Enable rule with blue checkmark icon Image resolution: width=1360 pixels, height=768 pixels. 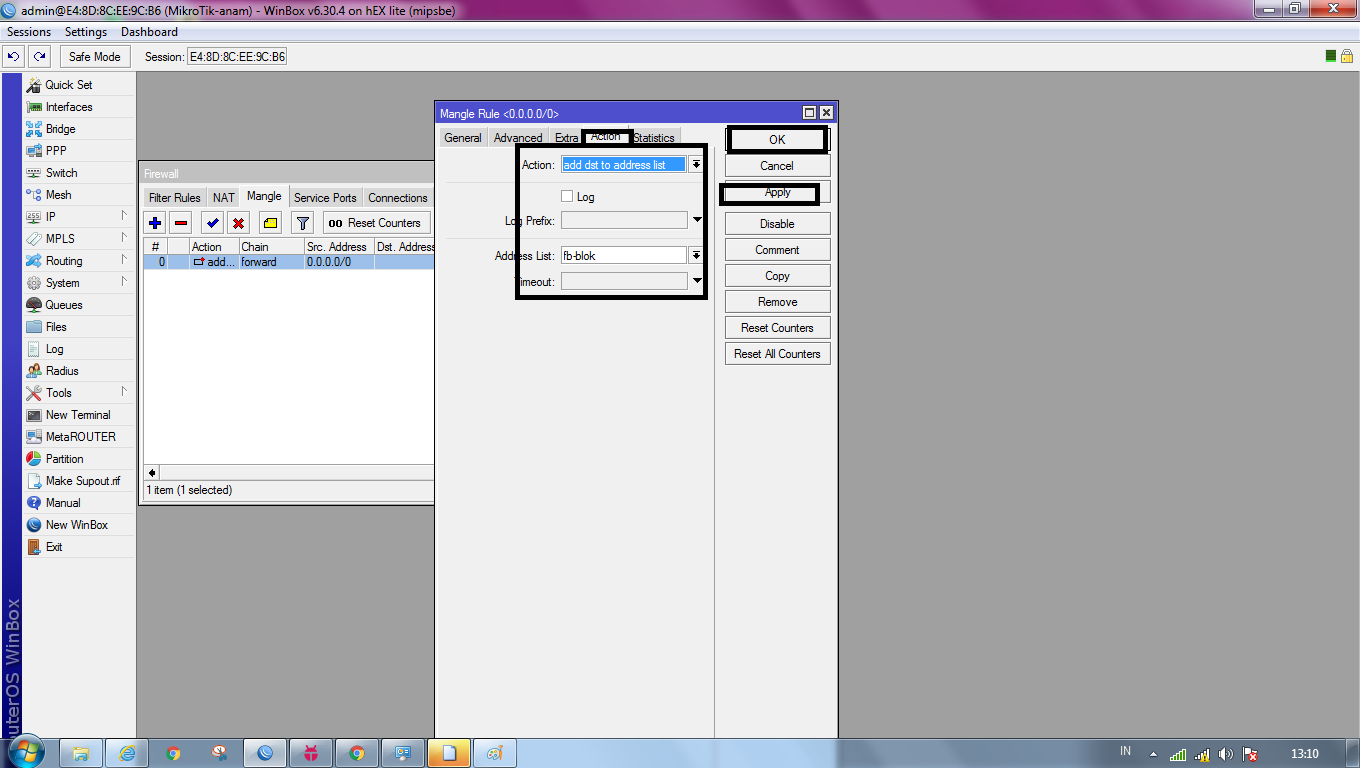pyautogui.click(x=212, y=223)
